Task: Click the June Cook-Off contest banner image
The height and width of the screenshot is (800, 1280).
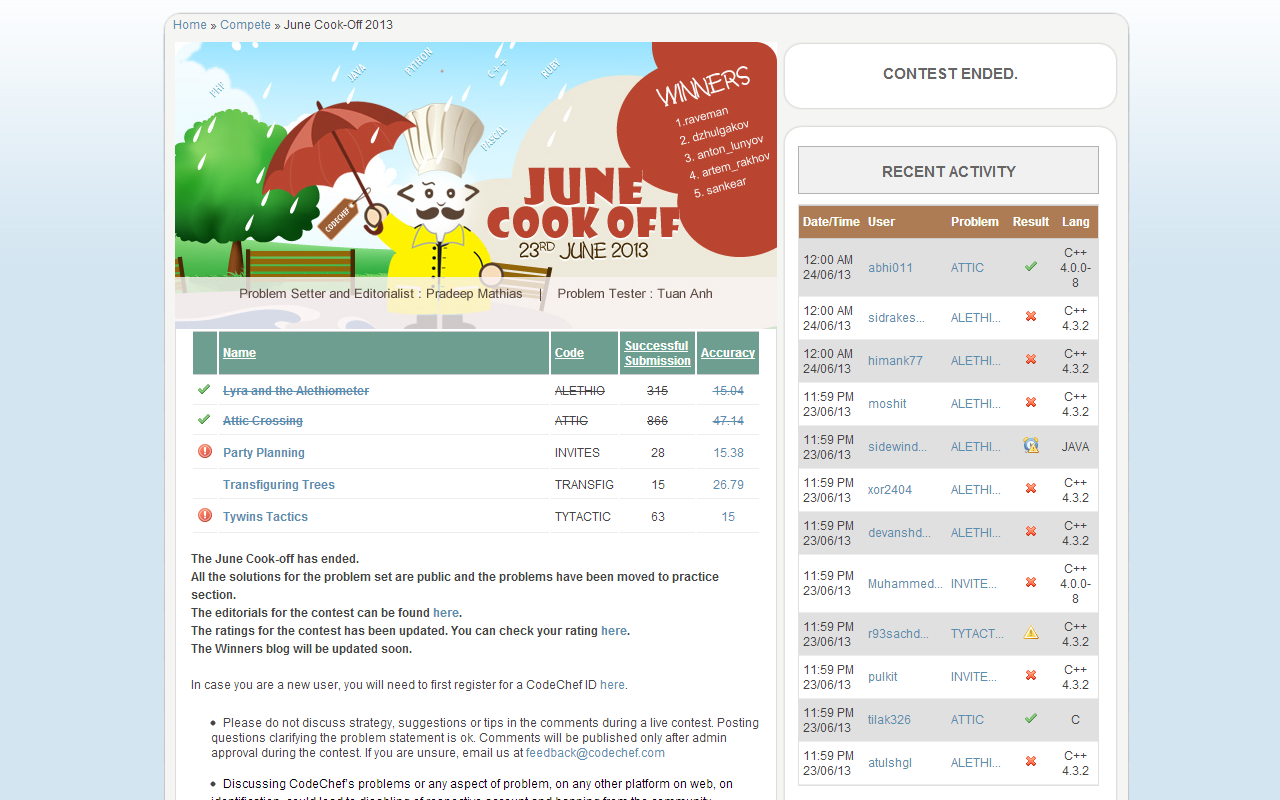Action: tap(476, 185)
